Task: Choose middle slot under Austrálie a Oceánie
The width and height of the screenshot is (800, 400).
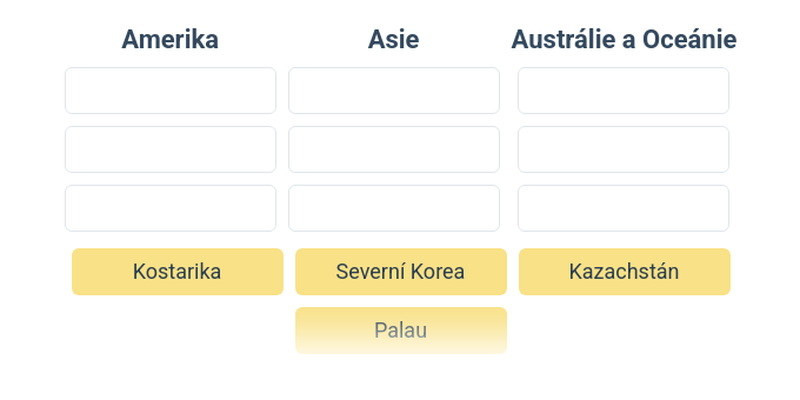Action: [x=623, y=149]
